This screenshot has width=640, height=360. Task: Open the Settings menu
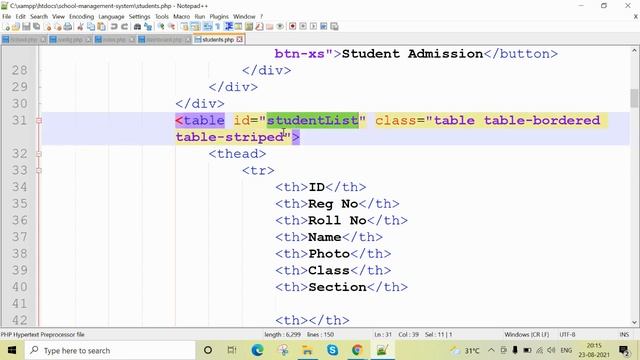point(140,16)
